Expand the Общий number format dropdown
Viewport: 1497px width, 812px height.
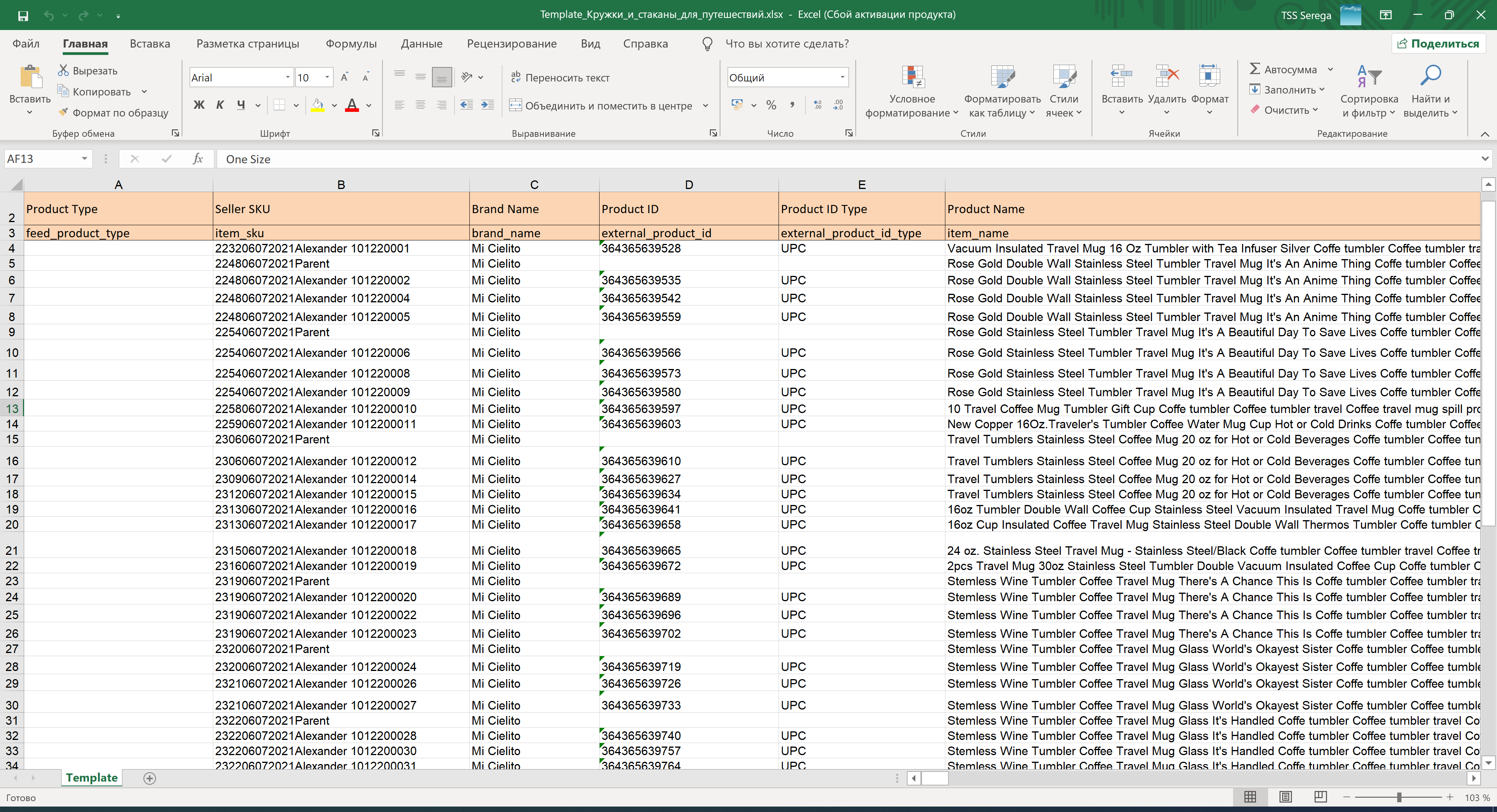(842, 77)
